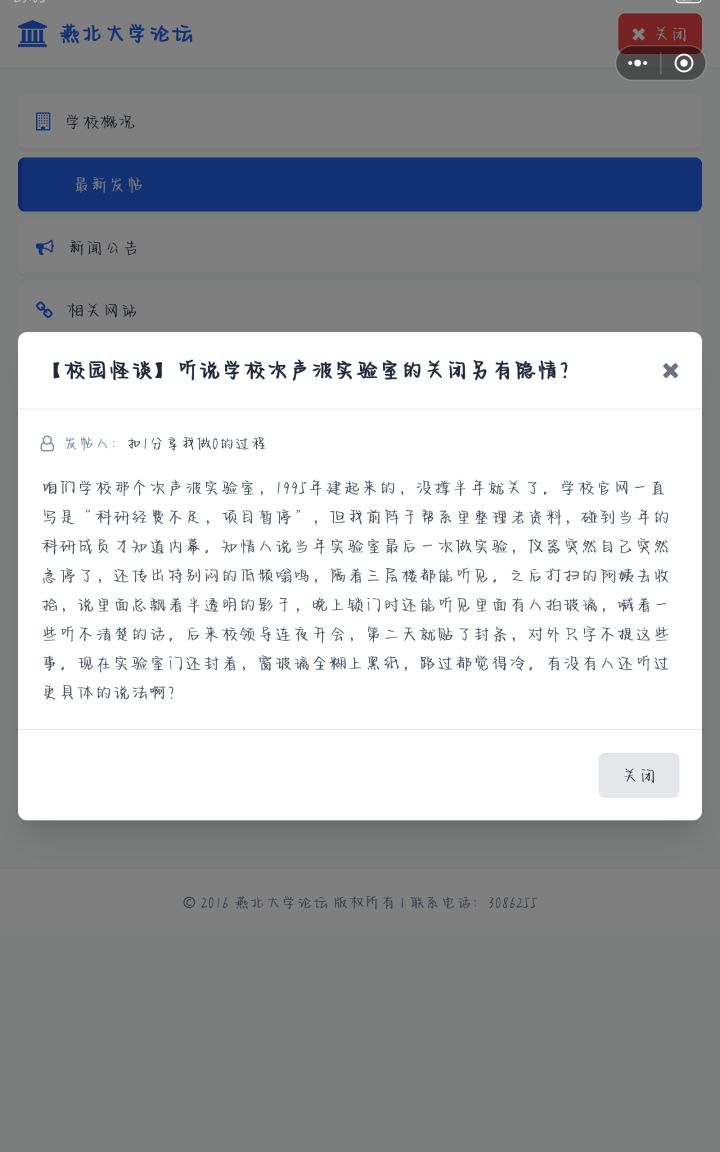Click the gray 关闭 button in dialog footer
720x1152 pixels.
point(638,775)
